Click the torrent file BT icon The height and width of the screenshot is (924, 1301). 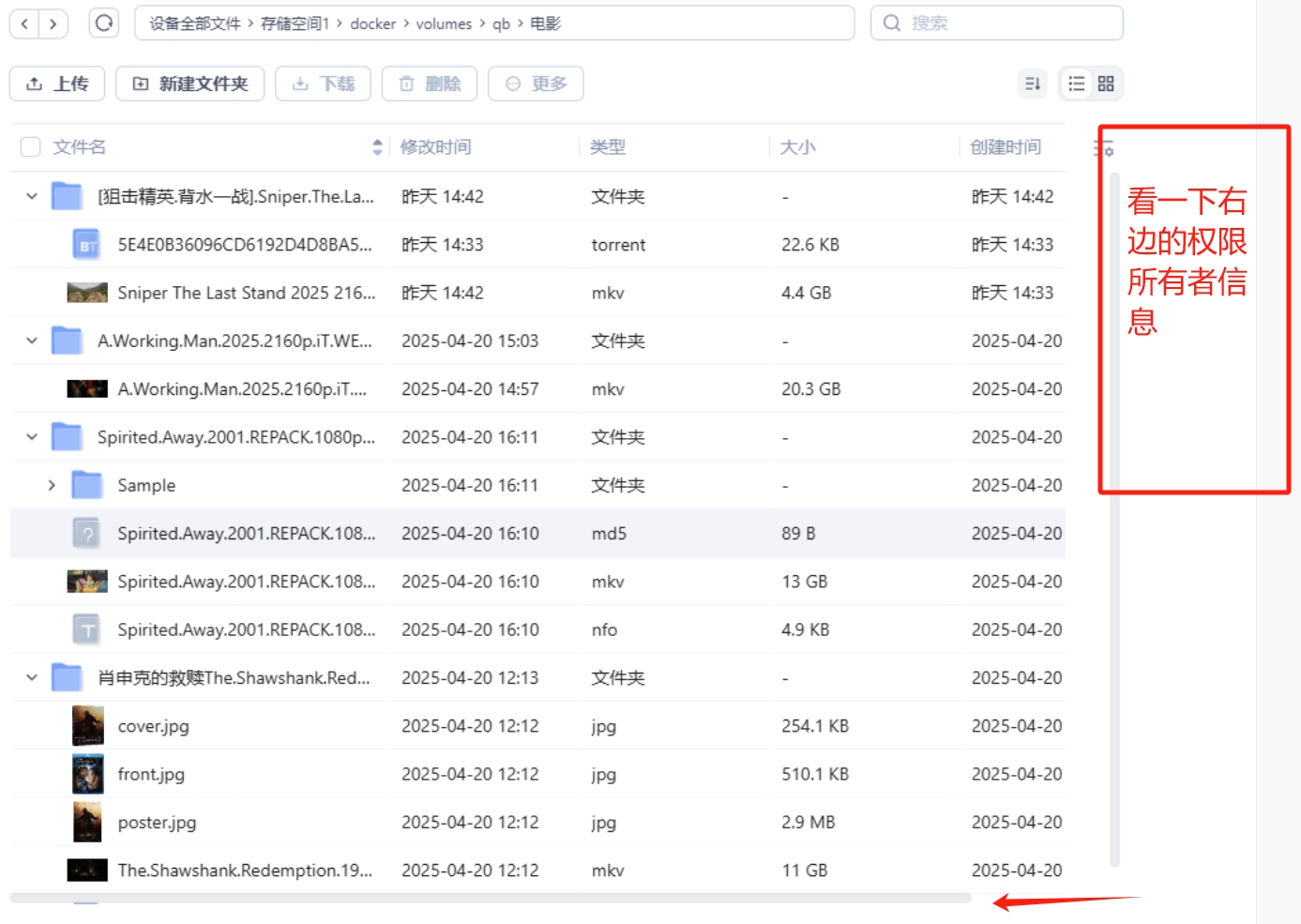(x=87, y=245)
